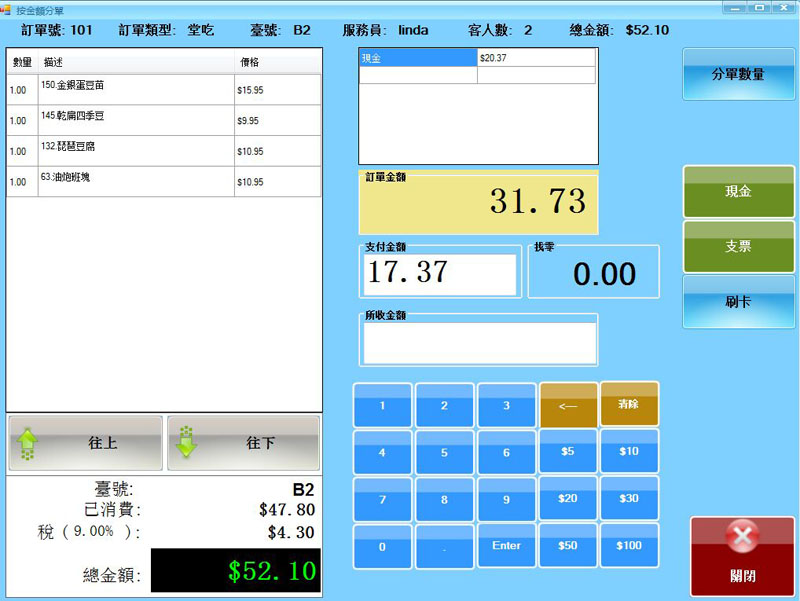
Task: Tap the $20 quick amount key
Action: click(x=568, y=498)
